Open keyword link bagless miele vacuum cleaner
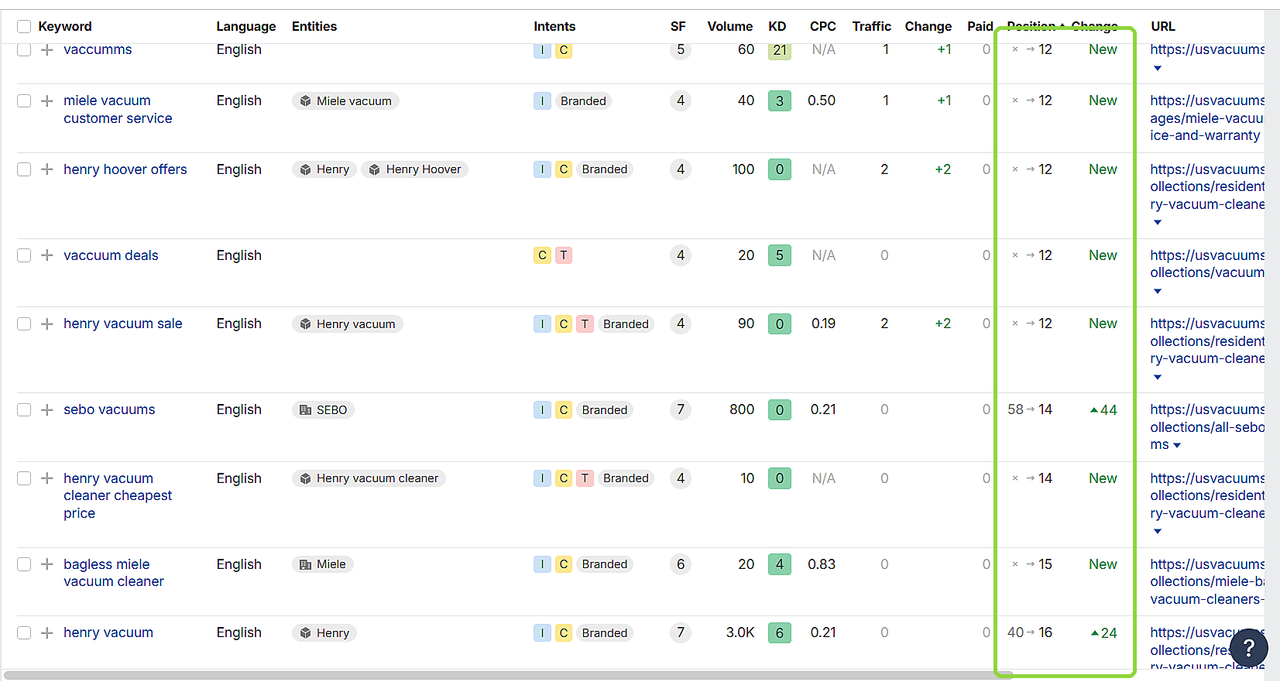 pos(114,573)
